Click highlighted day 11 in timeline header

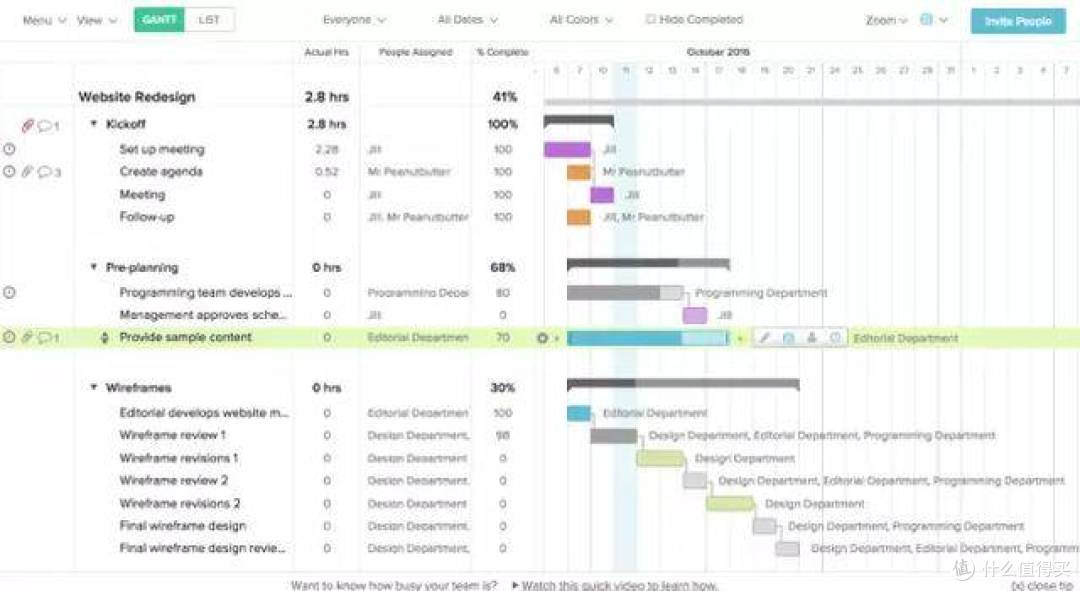click(625, 70)
